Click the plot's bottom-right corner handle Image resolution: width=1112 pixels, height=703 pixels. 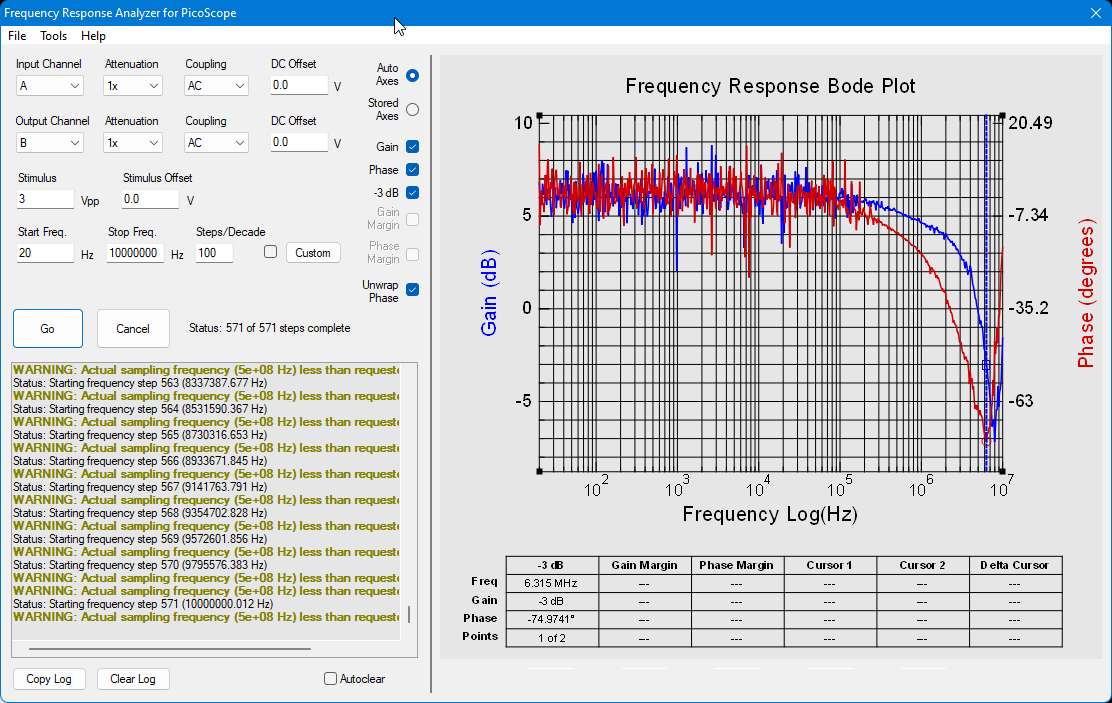point(1002,471)
